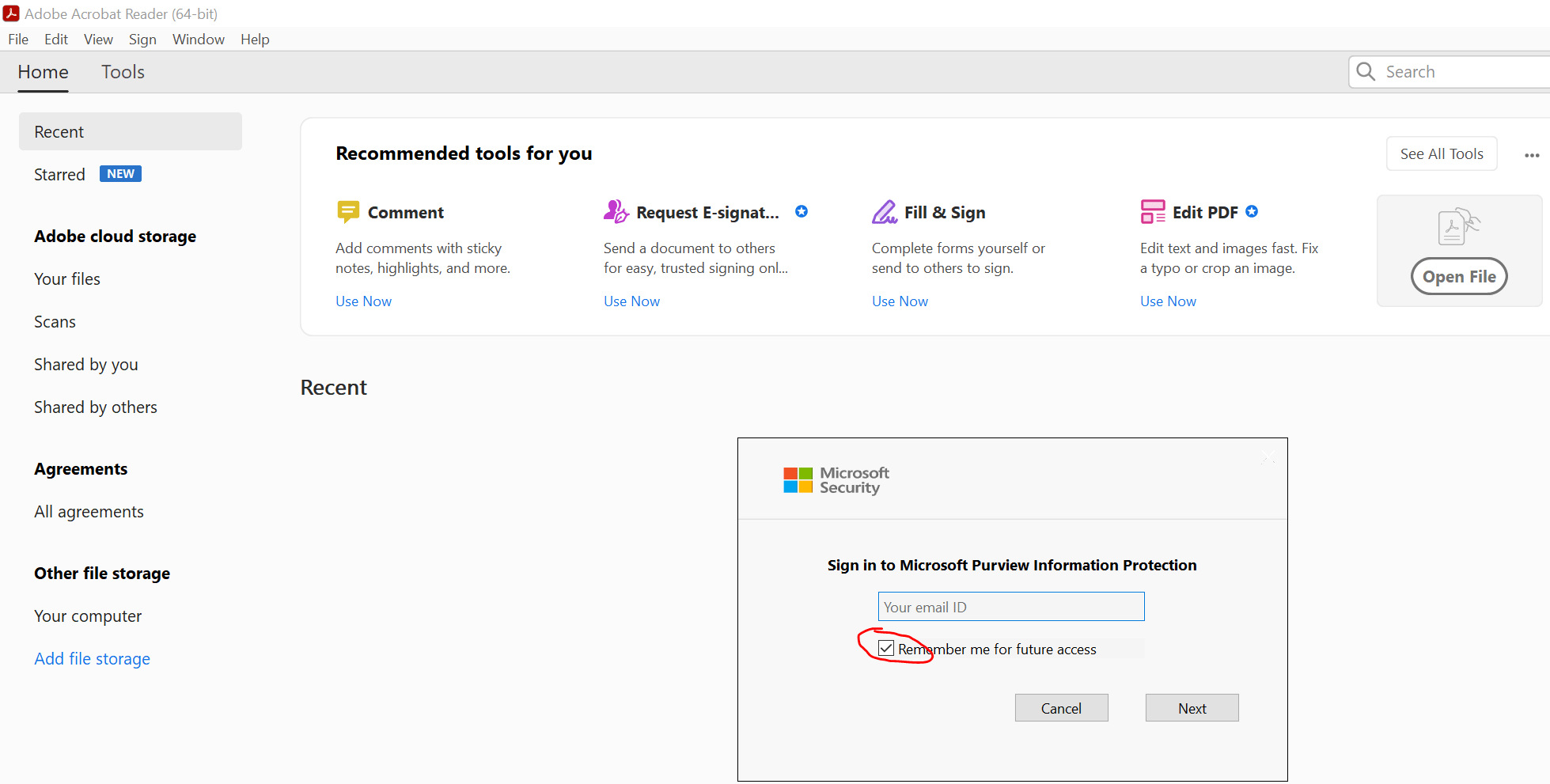Open the Help menu
Viewport: 1550px width, 784px height.
pyautogui.click(x=255, y=39)
